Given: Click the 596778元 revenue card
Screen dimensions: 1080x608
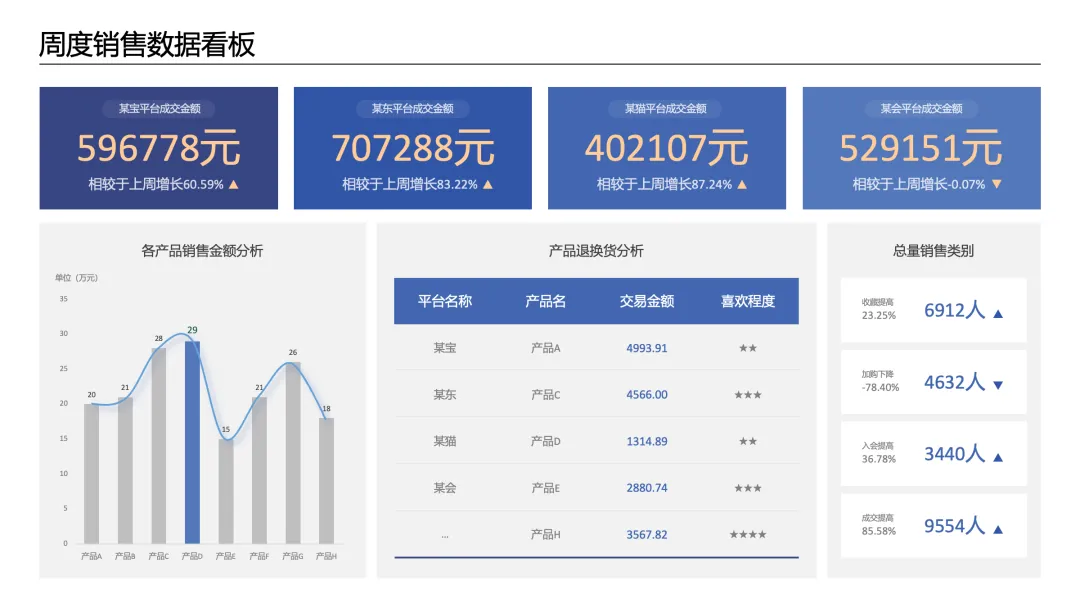Looking at the screenshot, I should [158, 148].
